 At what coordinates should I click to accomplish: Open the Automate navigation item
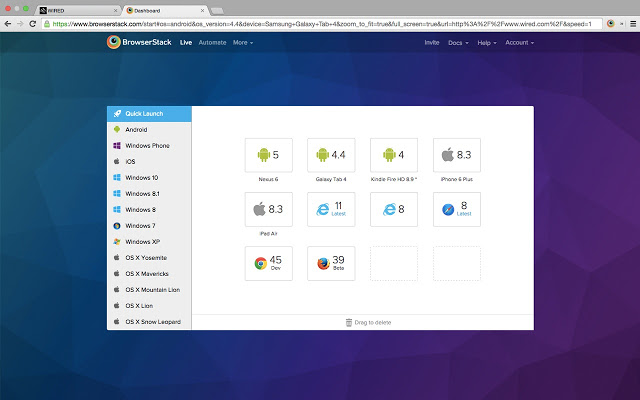pos(212,42)
